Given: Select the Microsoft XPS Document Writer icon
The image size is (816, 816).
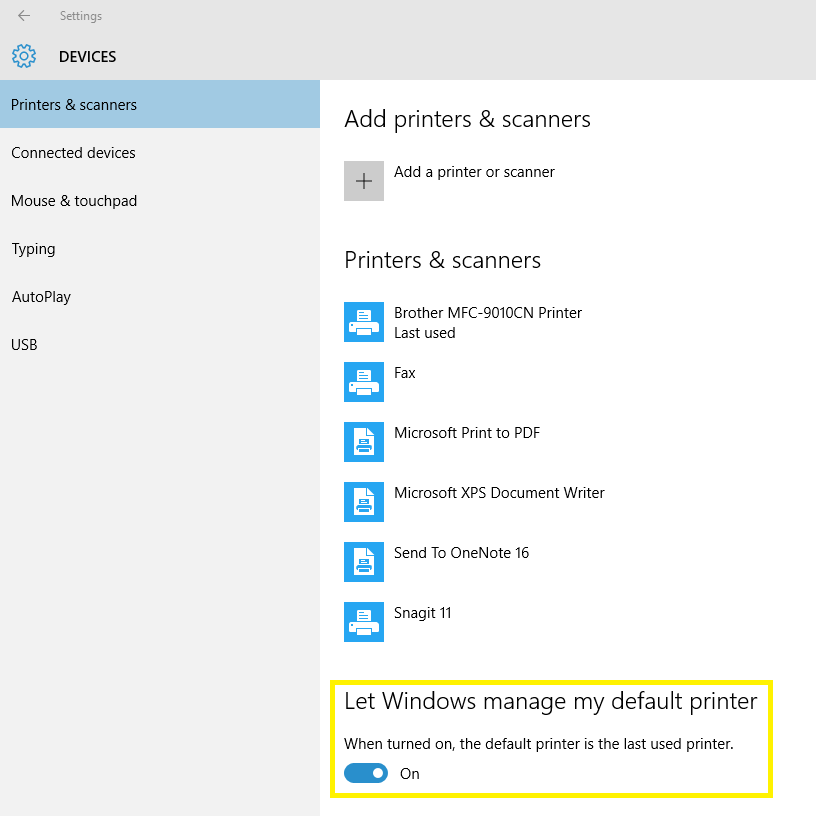Looking at the screenshot, I should click(x=364, y=502).
